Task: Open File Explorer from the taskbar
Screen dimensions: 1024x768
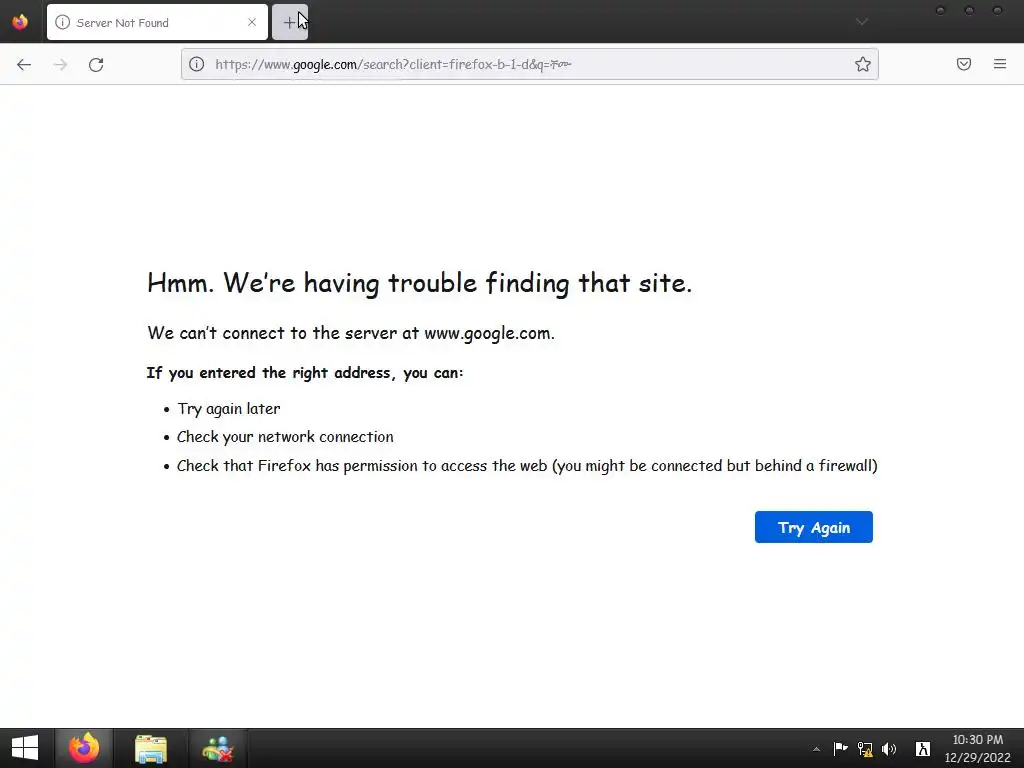Action: [x=151, y=748]
